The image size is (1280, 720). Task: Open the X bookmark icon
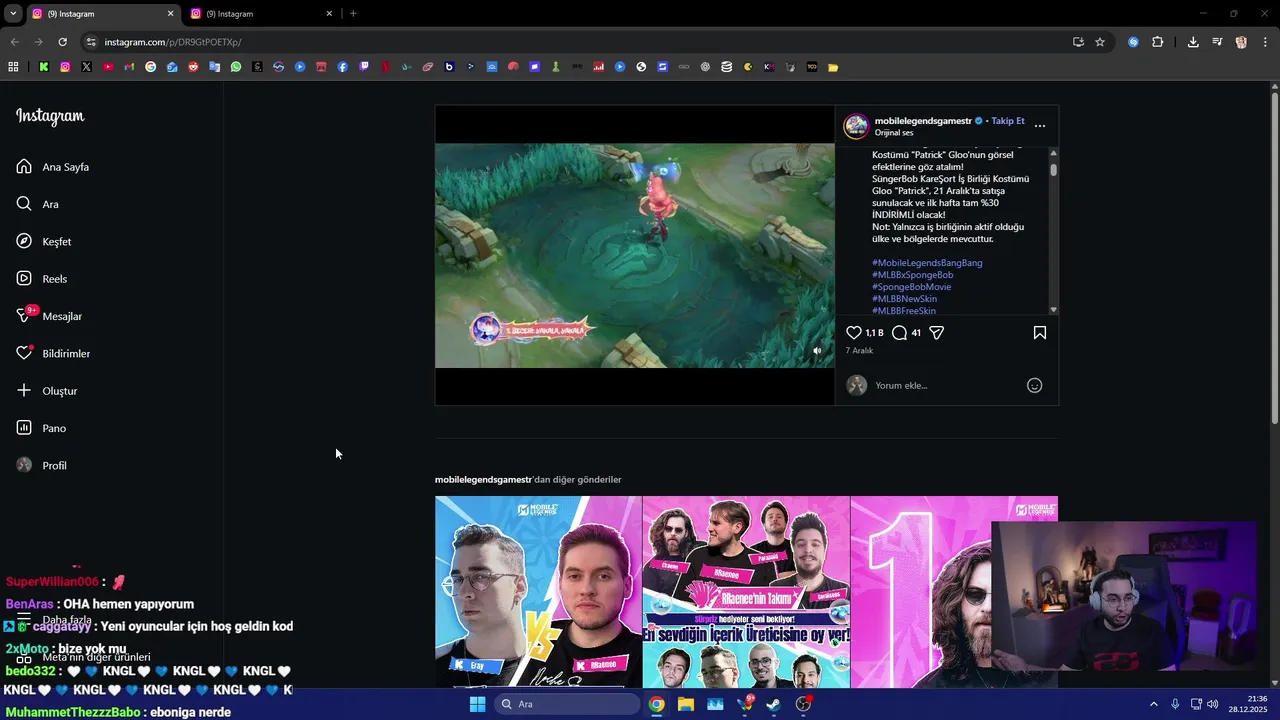tap(86, 67)
